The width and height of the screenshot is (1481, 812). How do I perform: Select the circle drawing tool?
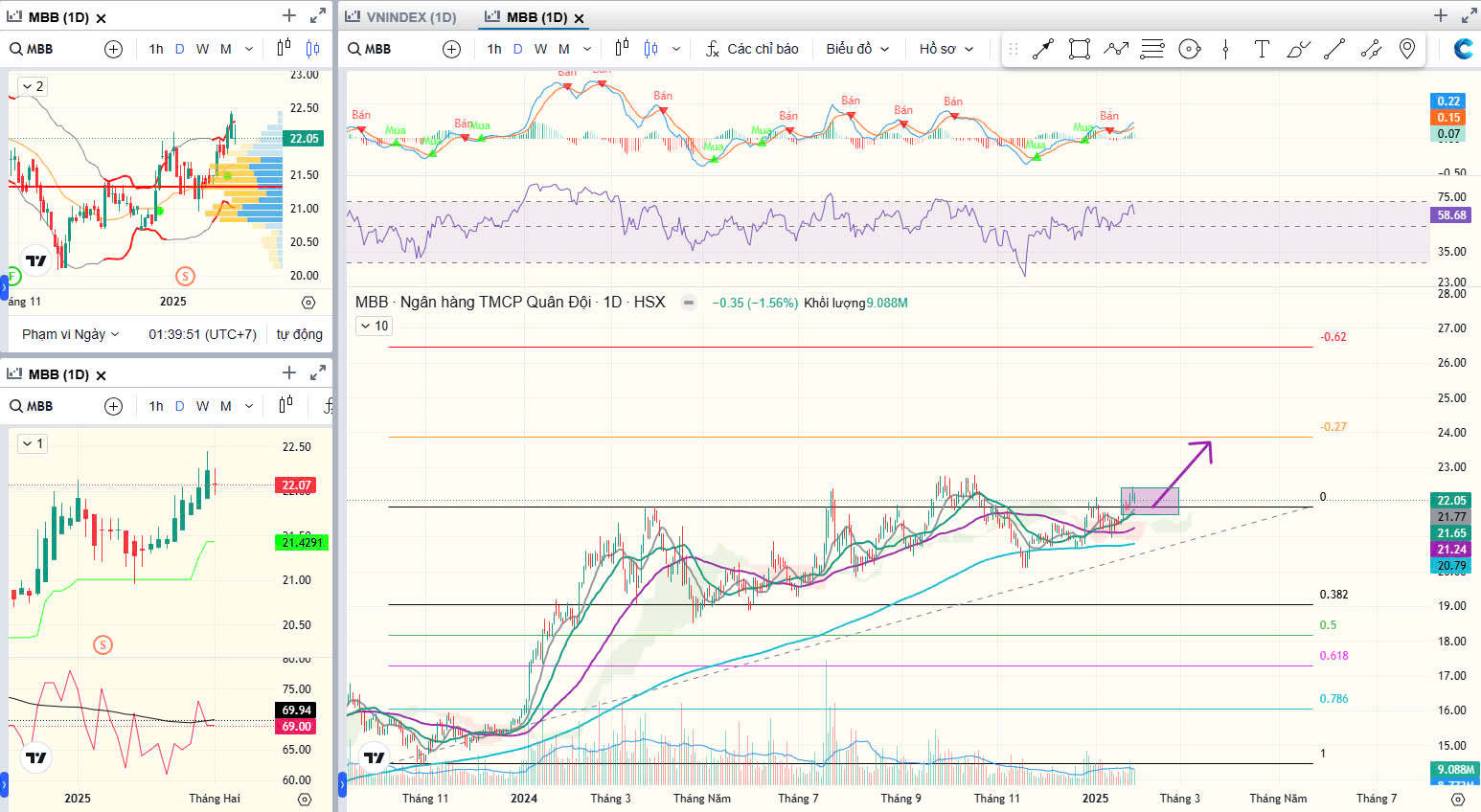1189,49
